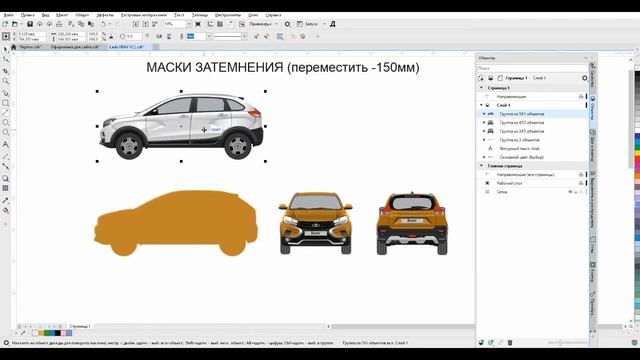
Task: Select the Text tool (letter A) in toolbox
Action: [5, 144]
